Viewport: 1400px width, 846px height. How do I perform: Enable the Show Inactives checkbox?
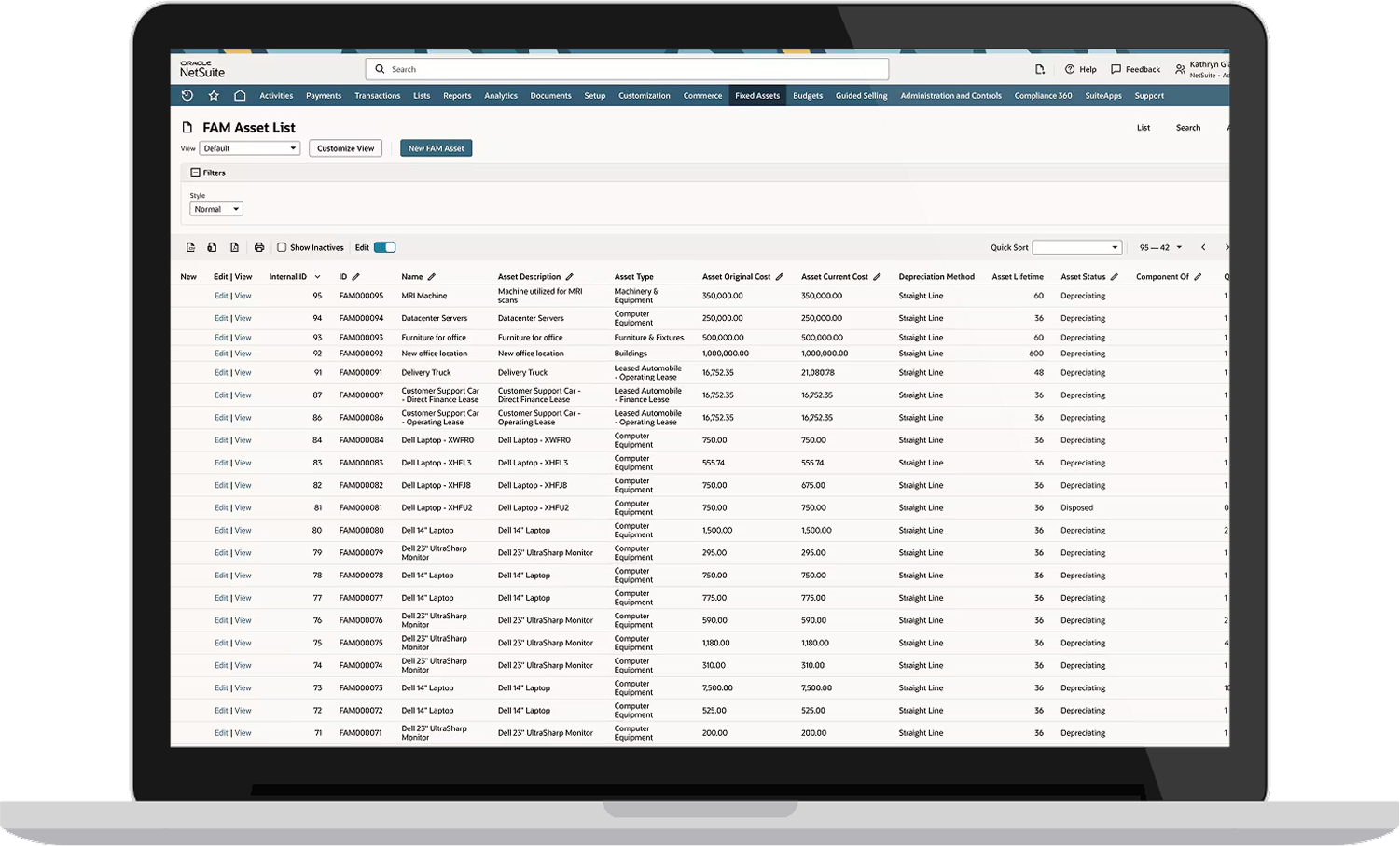(x=282, y=247)
